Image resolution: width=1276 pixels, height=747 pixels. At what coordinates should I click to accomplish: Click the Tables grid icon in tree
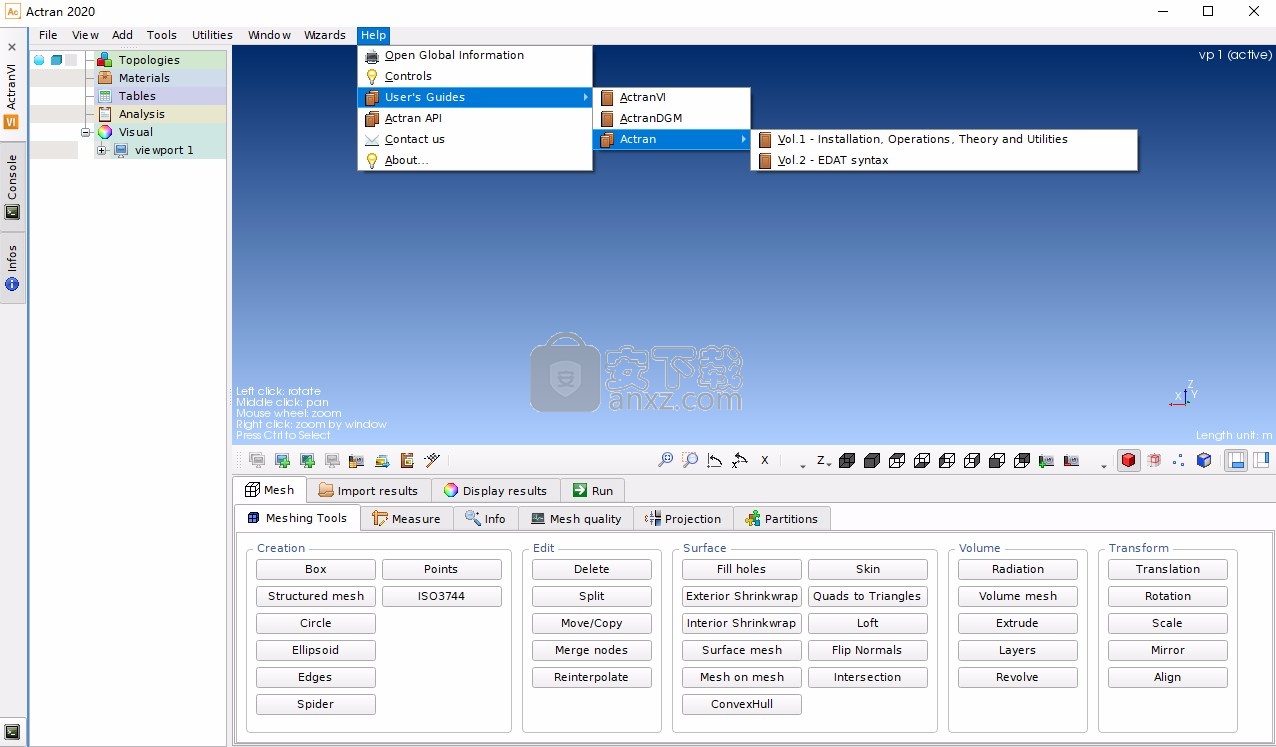click(x=105, y=96)
